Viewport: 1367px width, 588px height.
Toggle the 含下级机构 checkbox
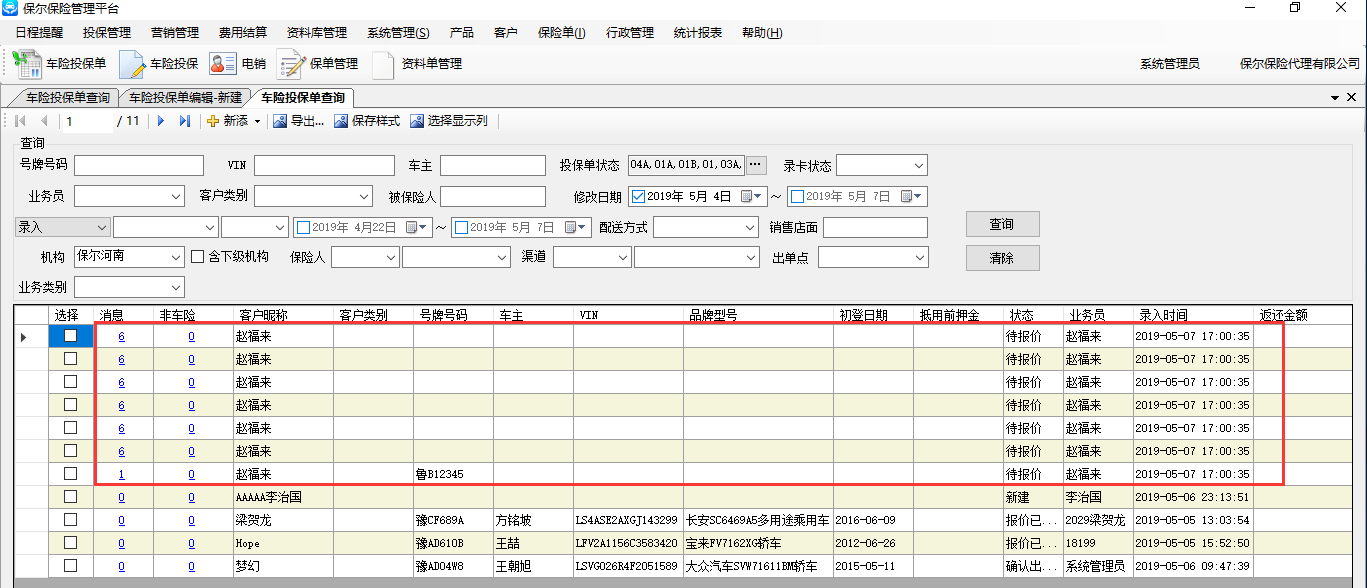[197, 257]
